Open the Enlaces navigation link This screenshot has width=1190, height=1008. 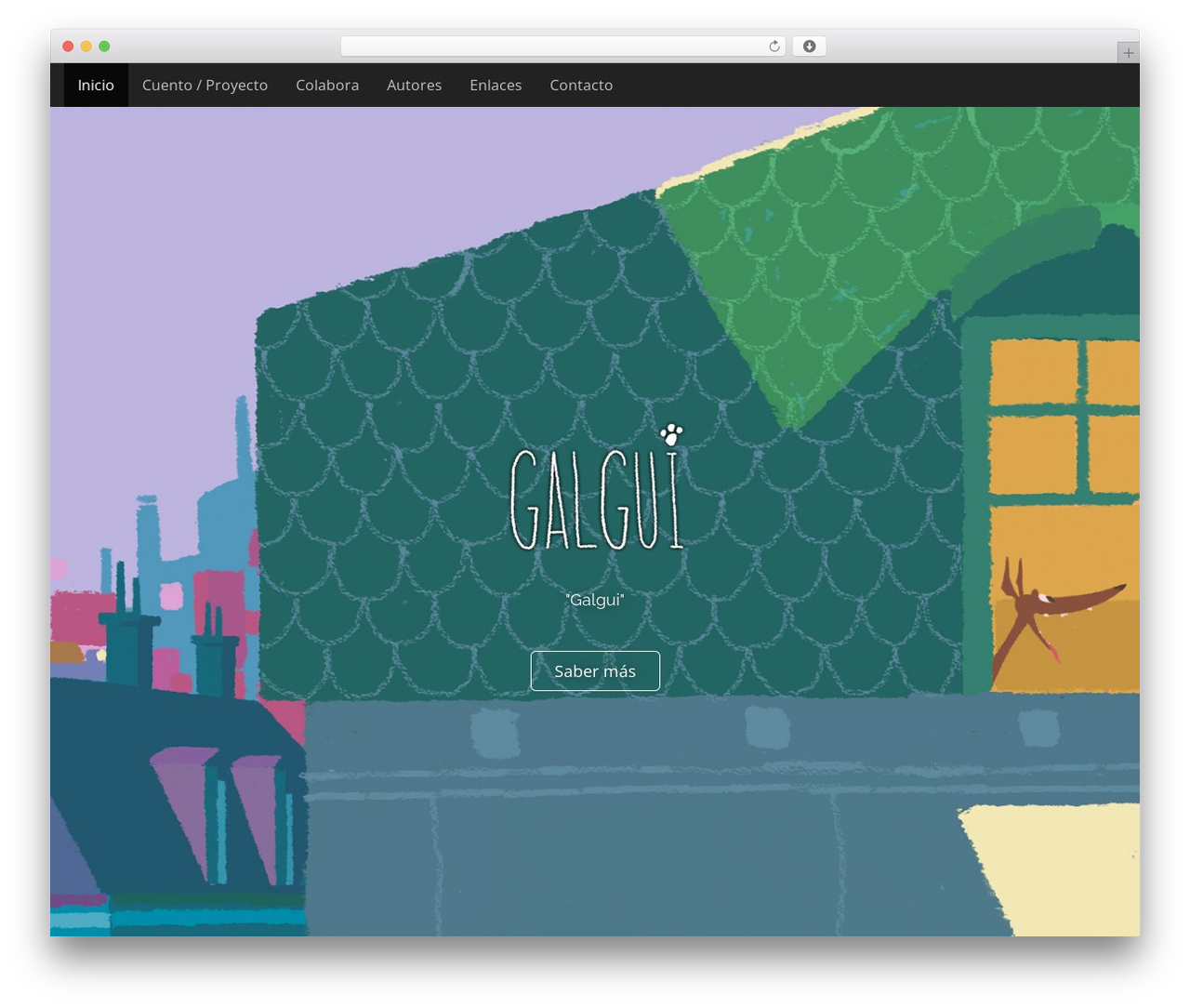point(496,85)
